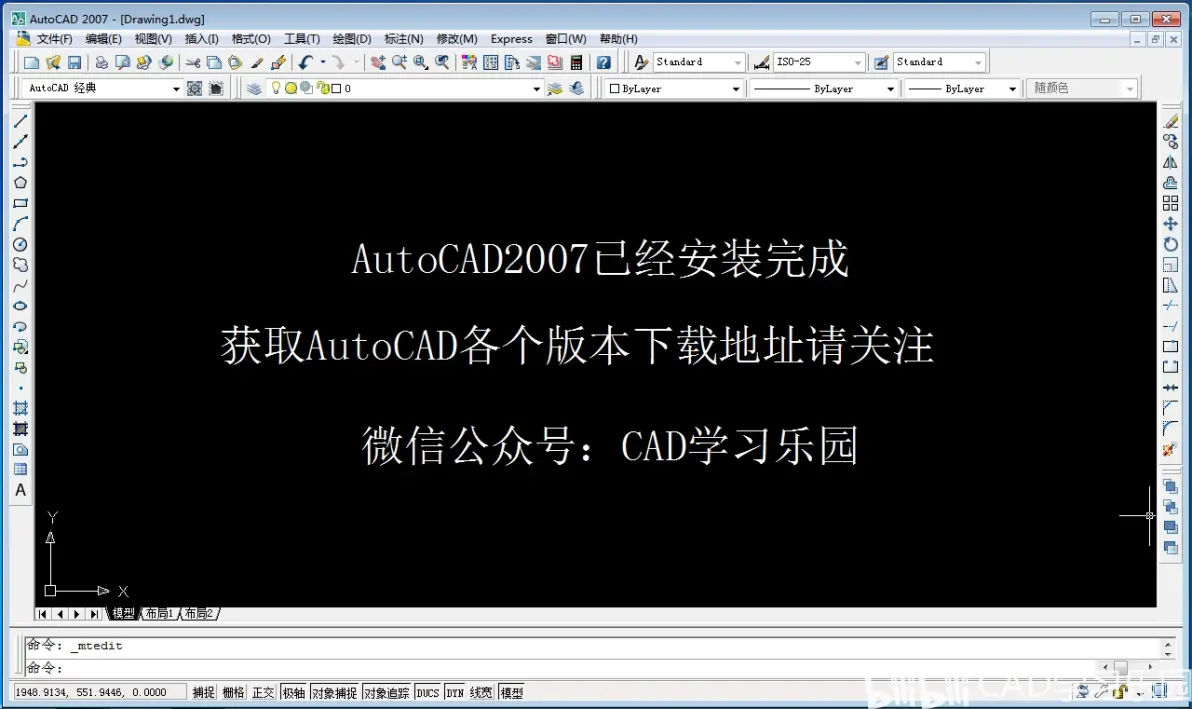Select the Polygon drawing tool
The image size is (1192, 709).
(x=21, y=182)
